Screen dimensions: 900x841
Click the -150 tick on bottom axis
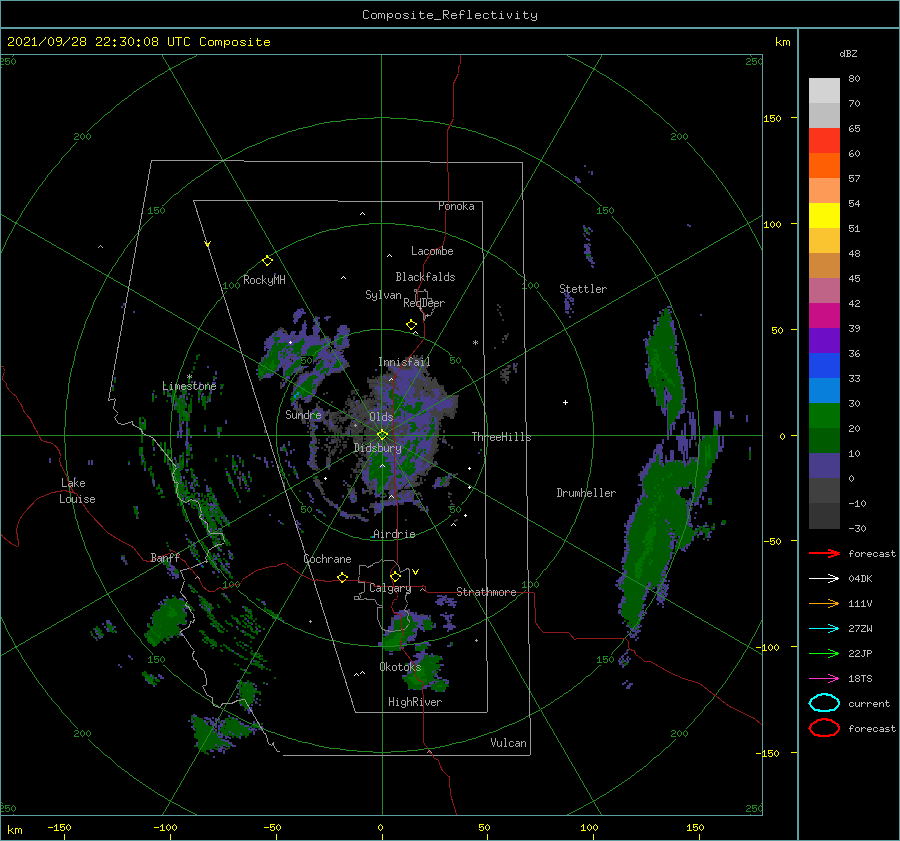point(59,827)
